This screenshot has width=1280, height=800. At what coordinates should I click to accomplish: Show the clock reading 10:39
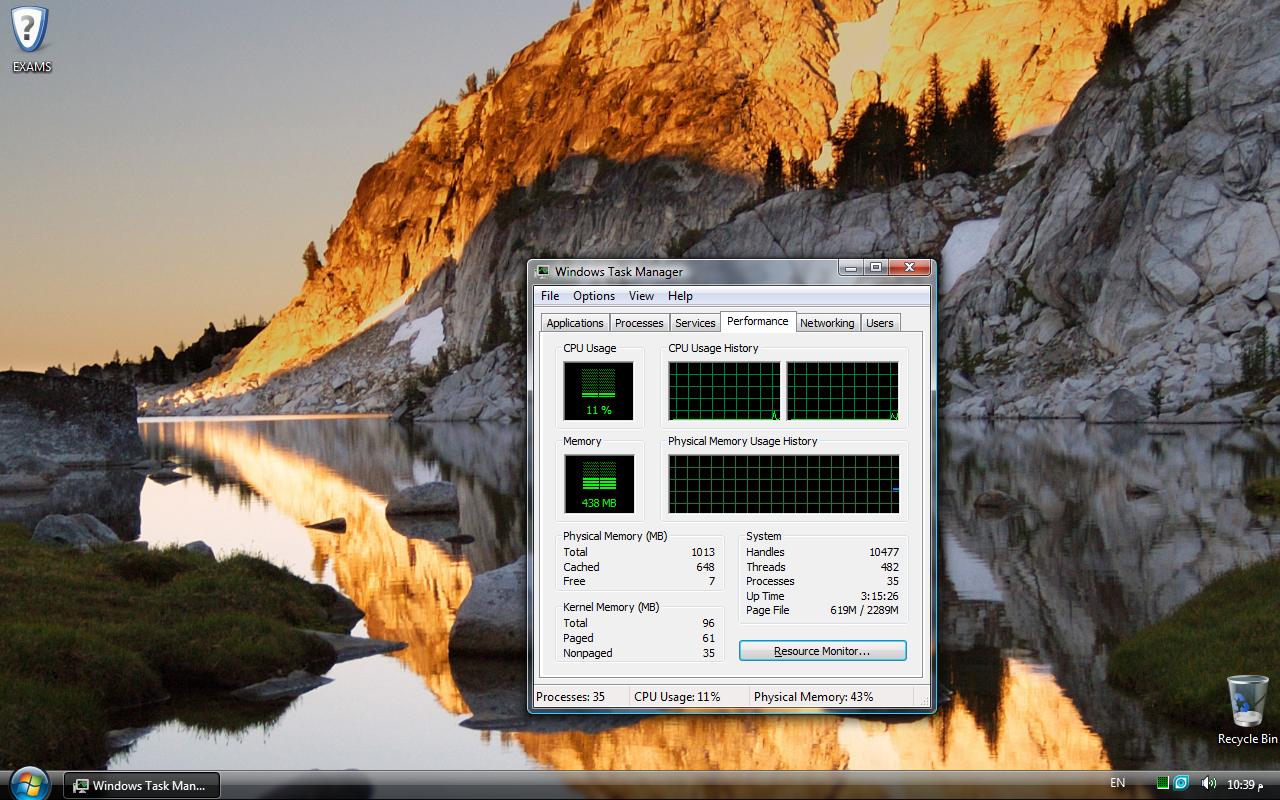point(1246,784)
